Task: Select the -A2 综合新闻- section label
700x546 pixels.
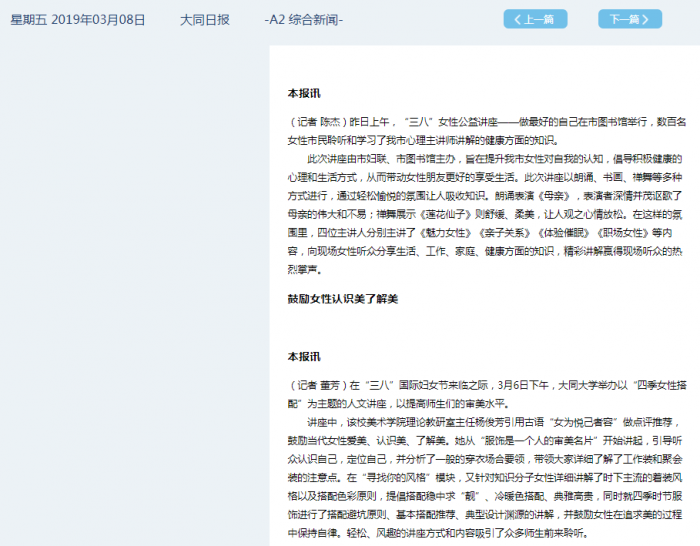Action: (x=304, y=19)
